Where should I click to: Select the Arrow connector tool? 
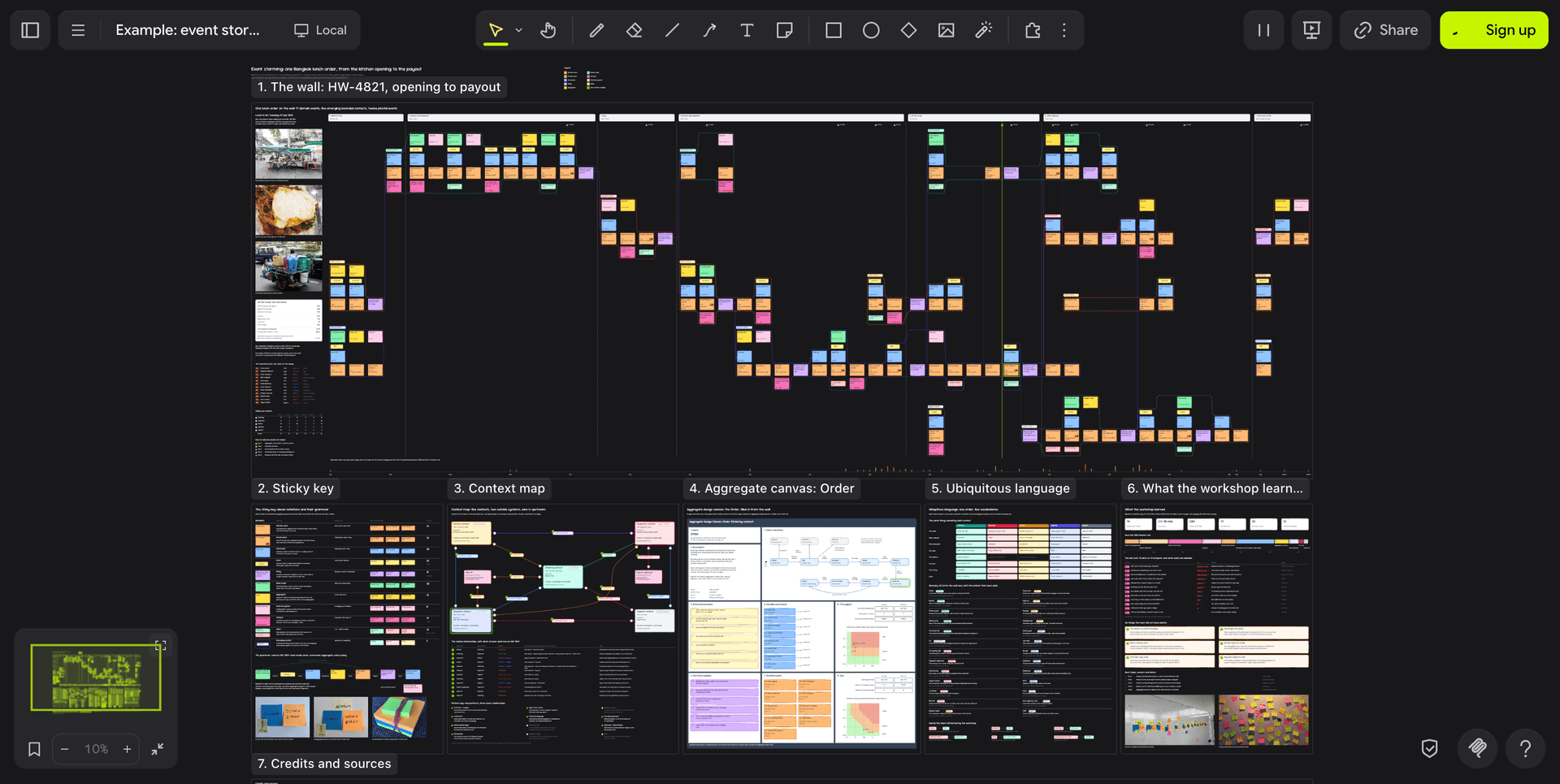click(709, 30)
